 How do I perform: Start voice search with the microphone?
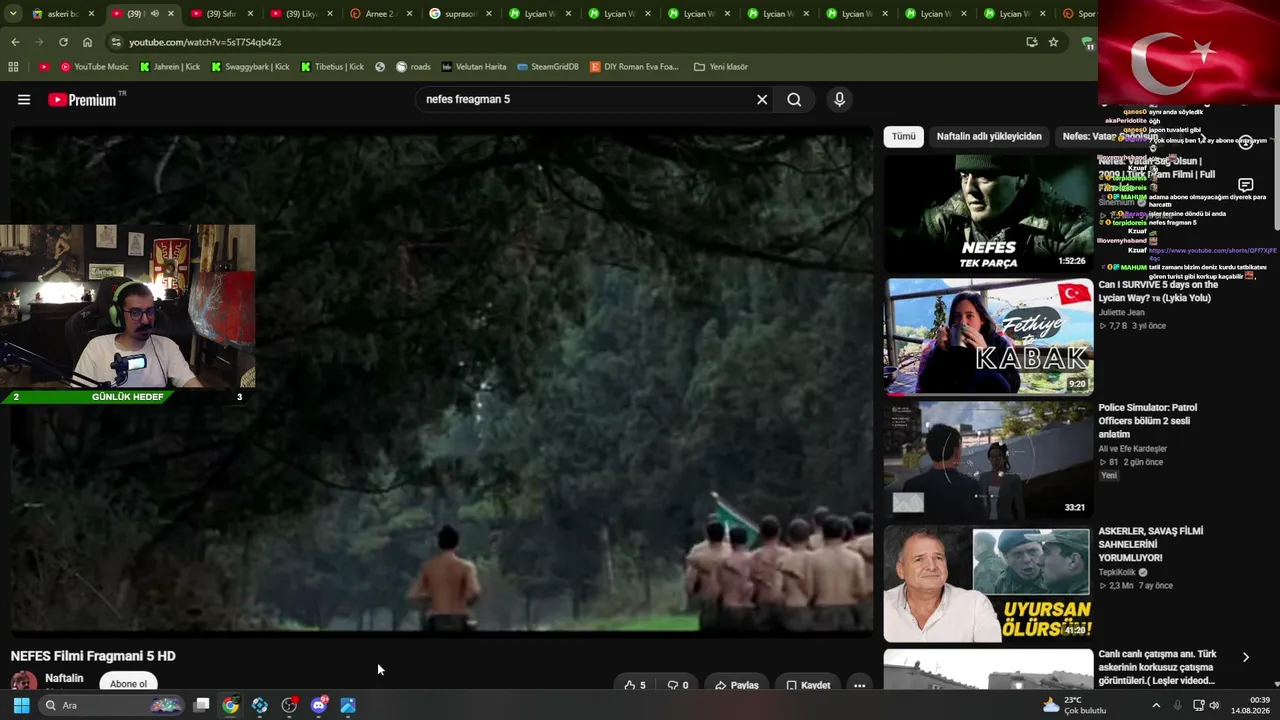[839, 100]
